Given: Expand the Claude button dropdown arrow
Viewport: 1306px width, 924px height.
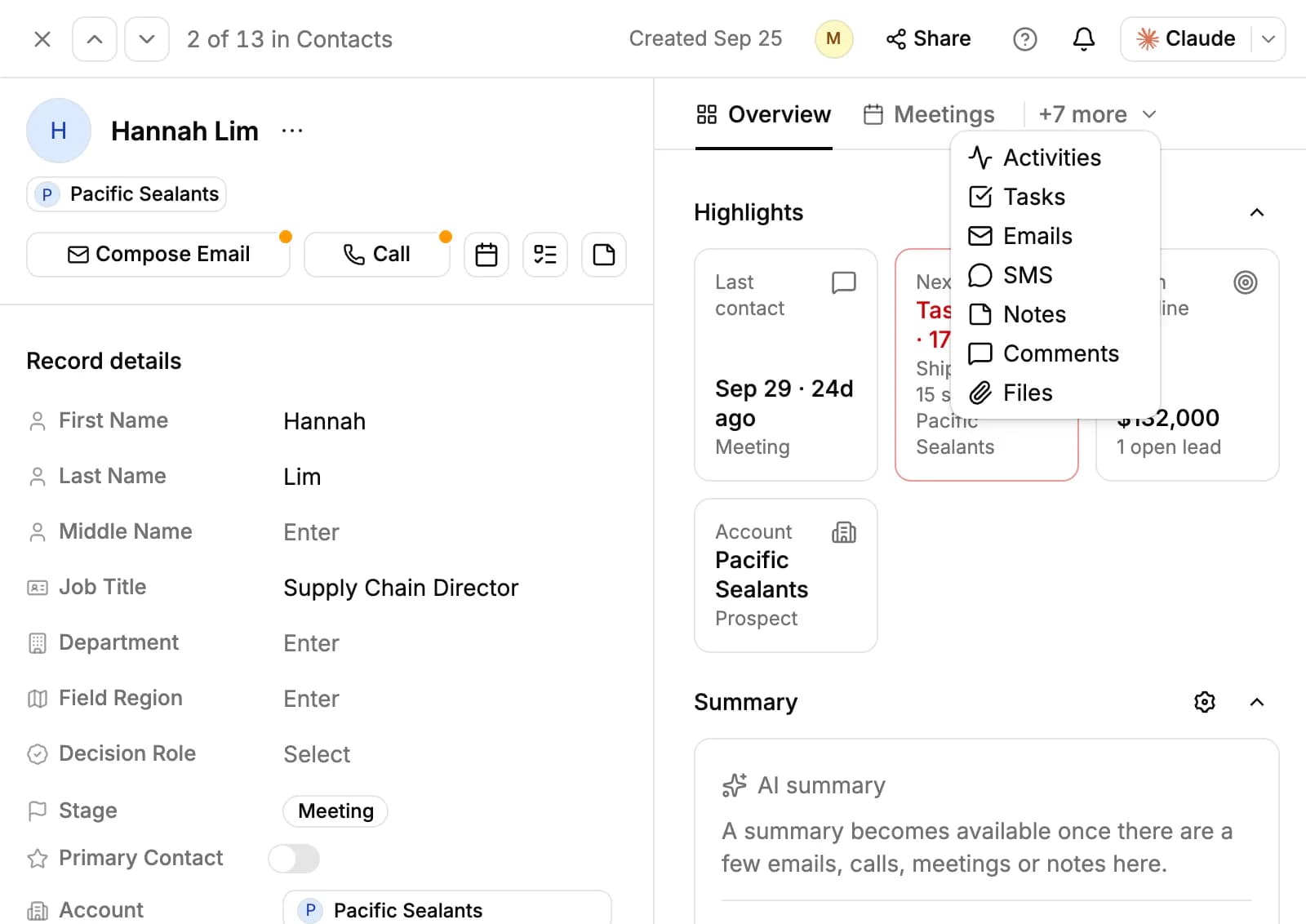Looking at the screenshot, I should click(1268, 39).
